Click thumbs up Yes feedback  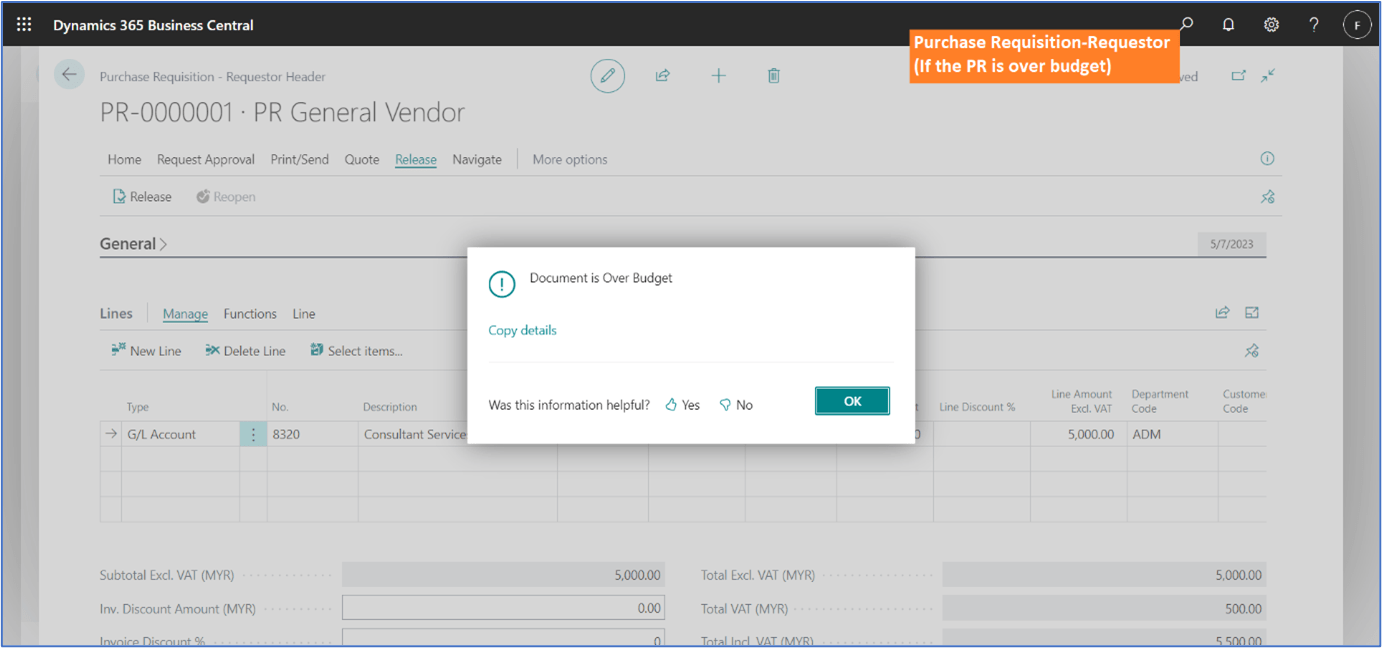tap(683, 405)
